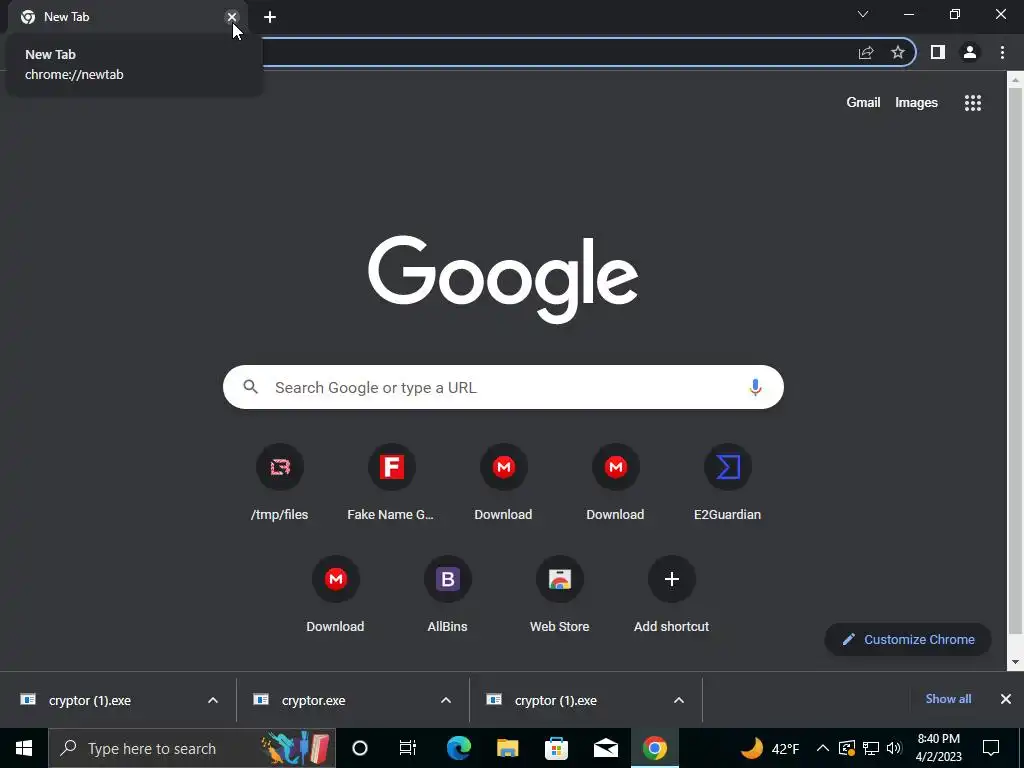Open Gmail link
Image resolution: width=1024 pixels, height=768 pixels.
pyautogui.click(x=863, y=103)
